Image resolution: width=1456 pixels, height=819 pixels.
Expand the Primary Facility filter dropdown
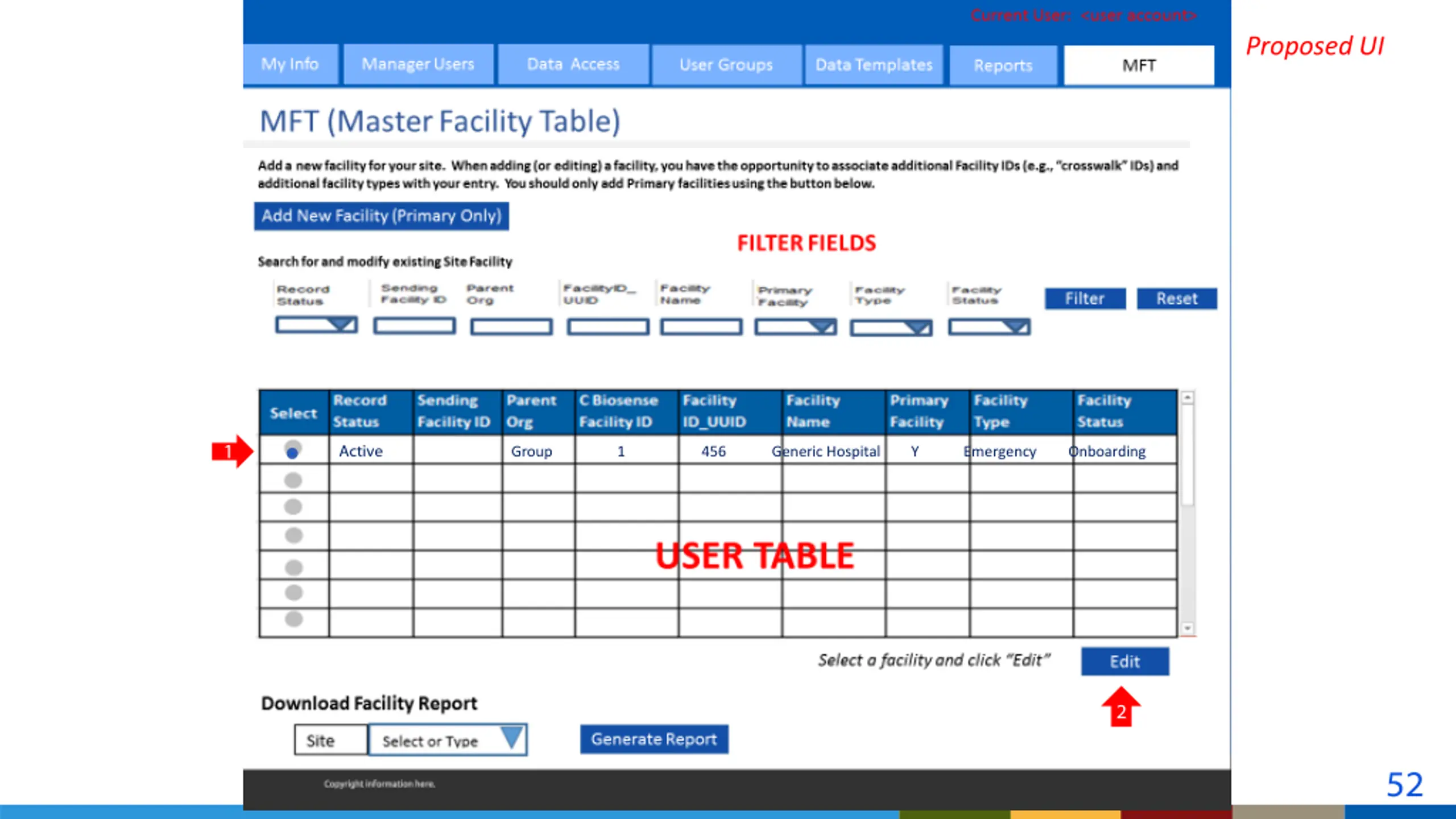pos(822,327)
